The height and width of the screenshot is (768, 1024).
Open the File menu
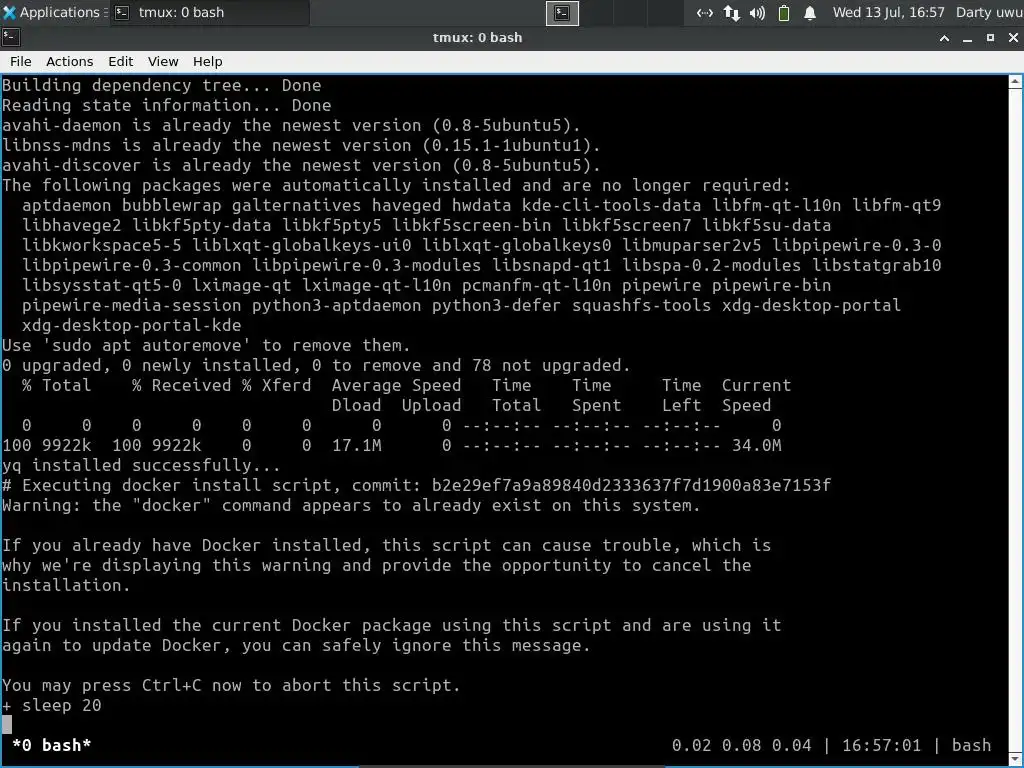(20, 61)
